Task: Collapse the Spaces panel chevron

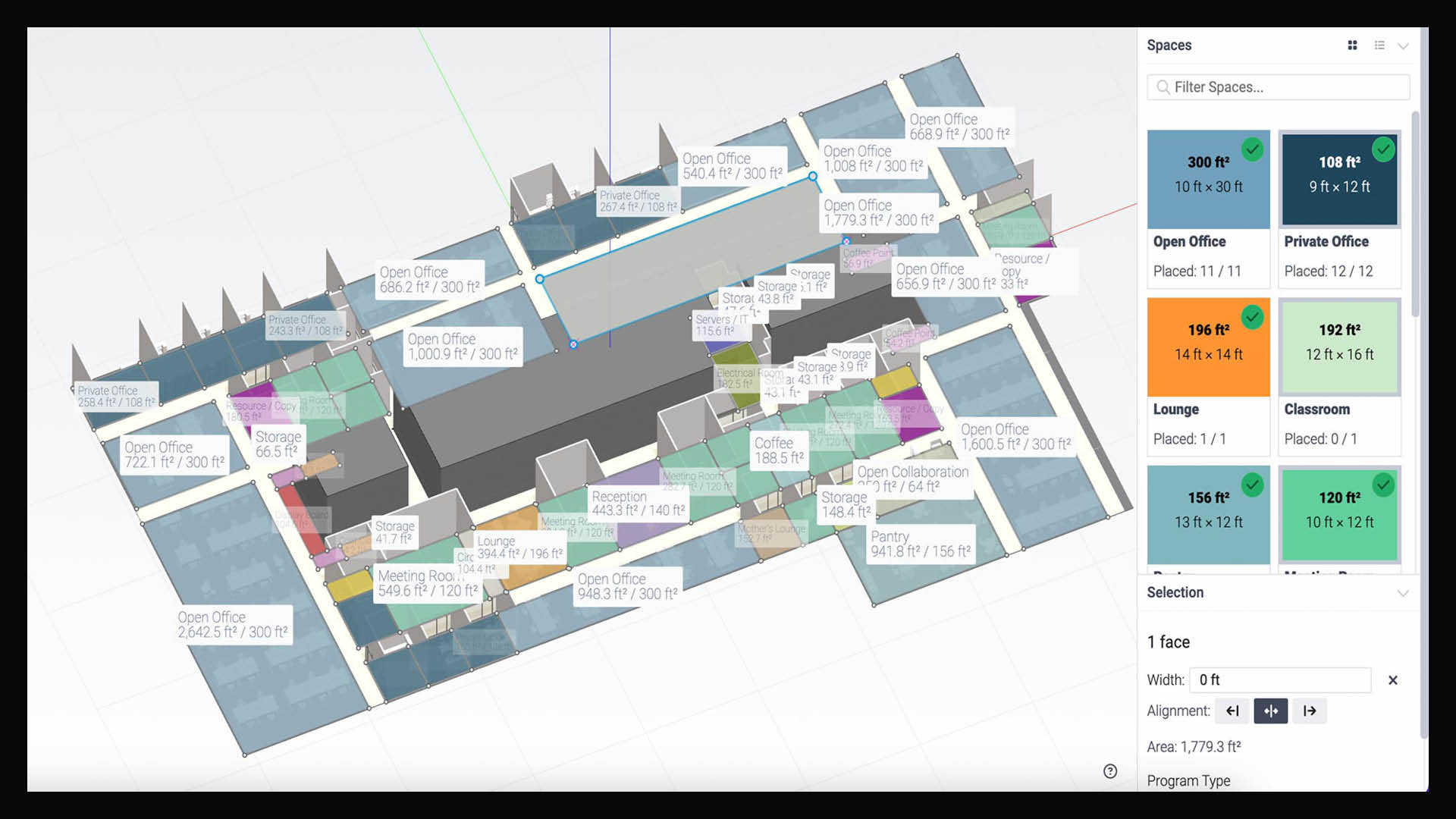Action: [1403, 45]
